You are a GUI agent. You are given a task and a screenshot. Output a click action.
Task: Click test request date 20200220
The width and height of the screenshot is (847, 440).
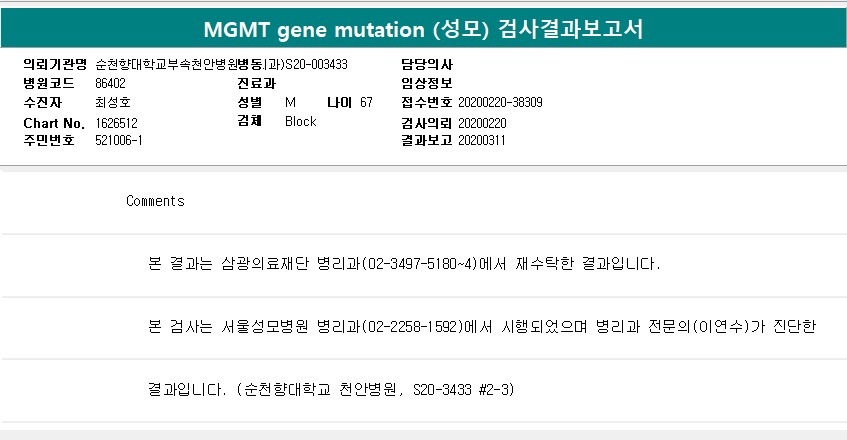coord(482,123)
